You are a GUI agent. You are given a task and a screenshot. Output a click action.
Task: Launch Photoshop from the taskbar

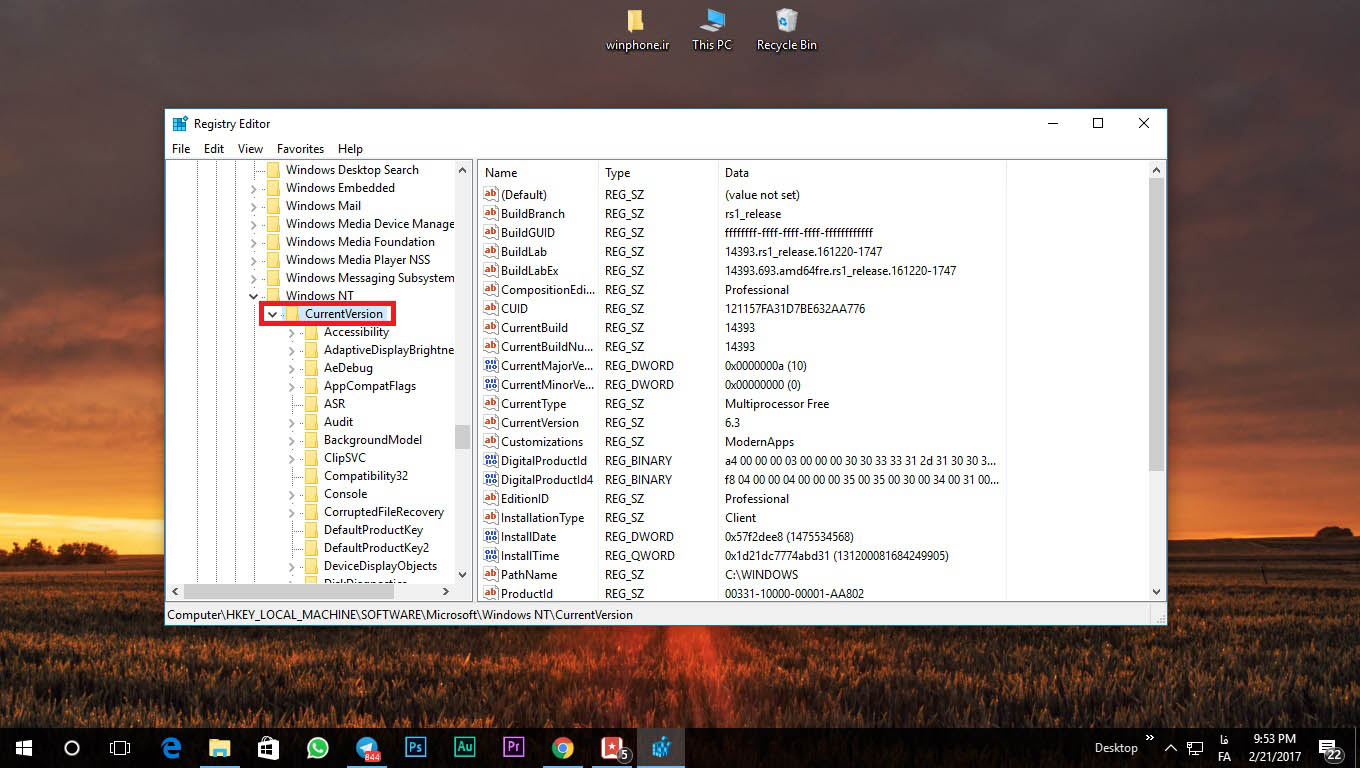pos(416,747)
